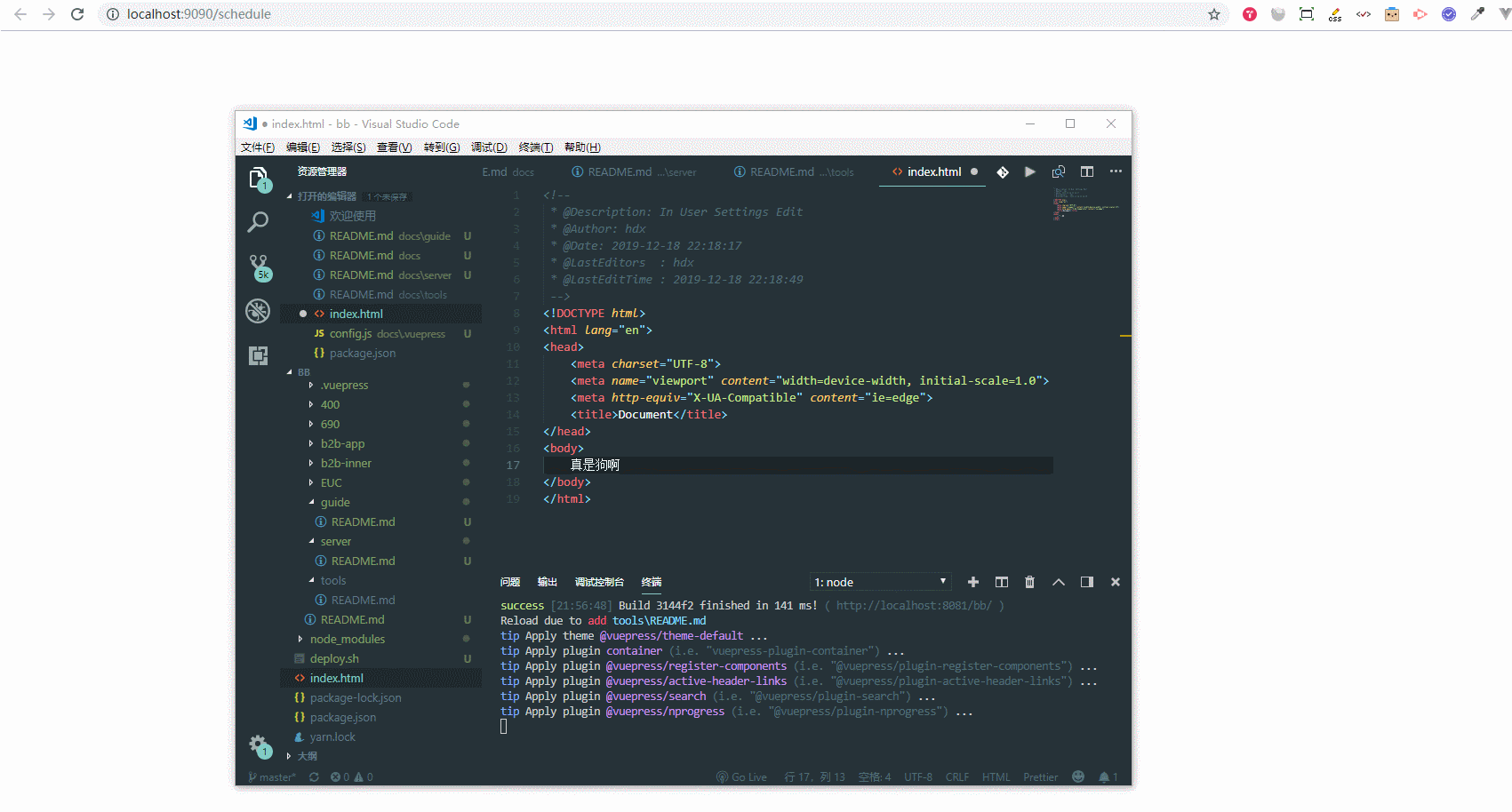Click the sync changes icon in status bar

(x=314, y=777)
